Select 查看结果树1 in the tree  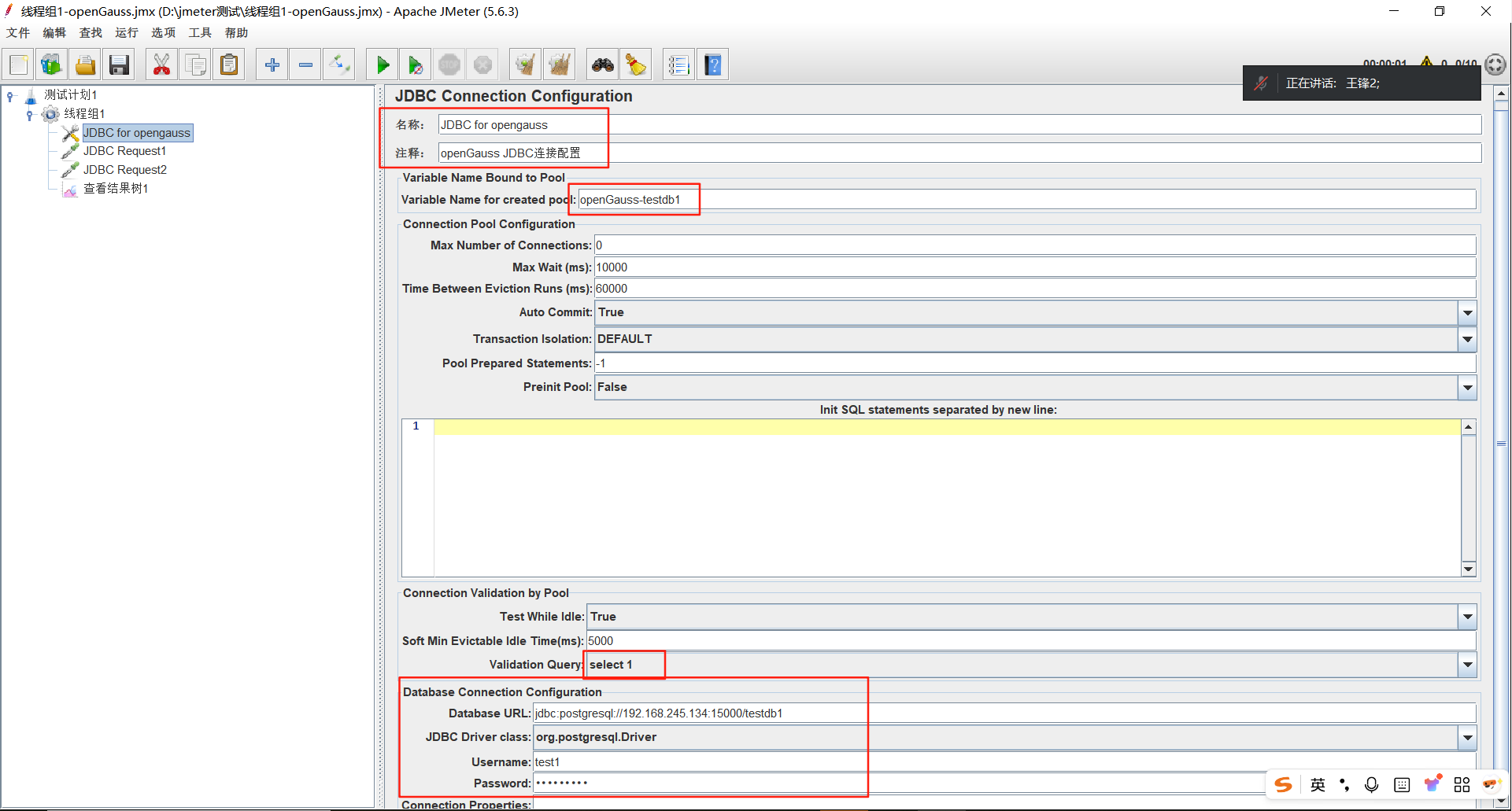tap(116, 189)
